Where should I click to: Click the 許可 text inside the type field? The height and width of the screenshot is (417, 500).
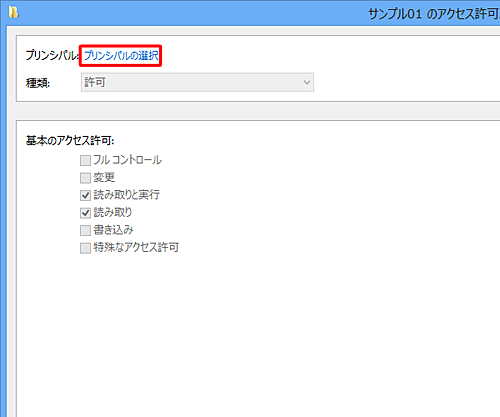click(x=95, y=82)
